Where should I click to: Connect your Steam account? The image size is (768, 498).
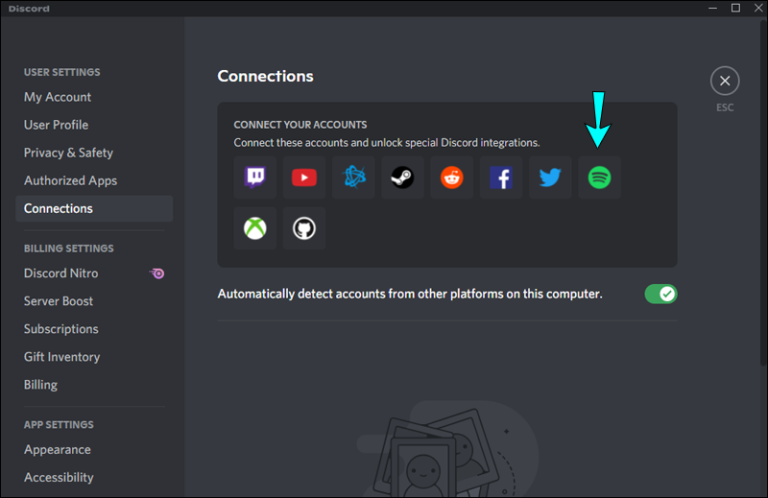point(402,178)
